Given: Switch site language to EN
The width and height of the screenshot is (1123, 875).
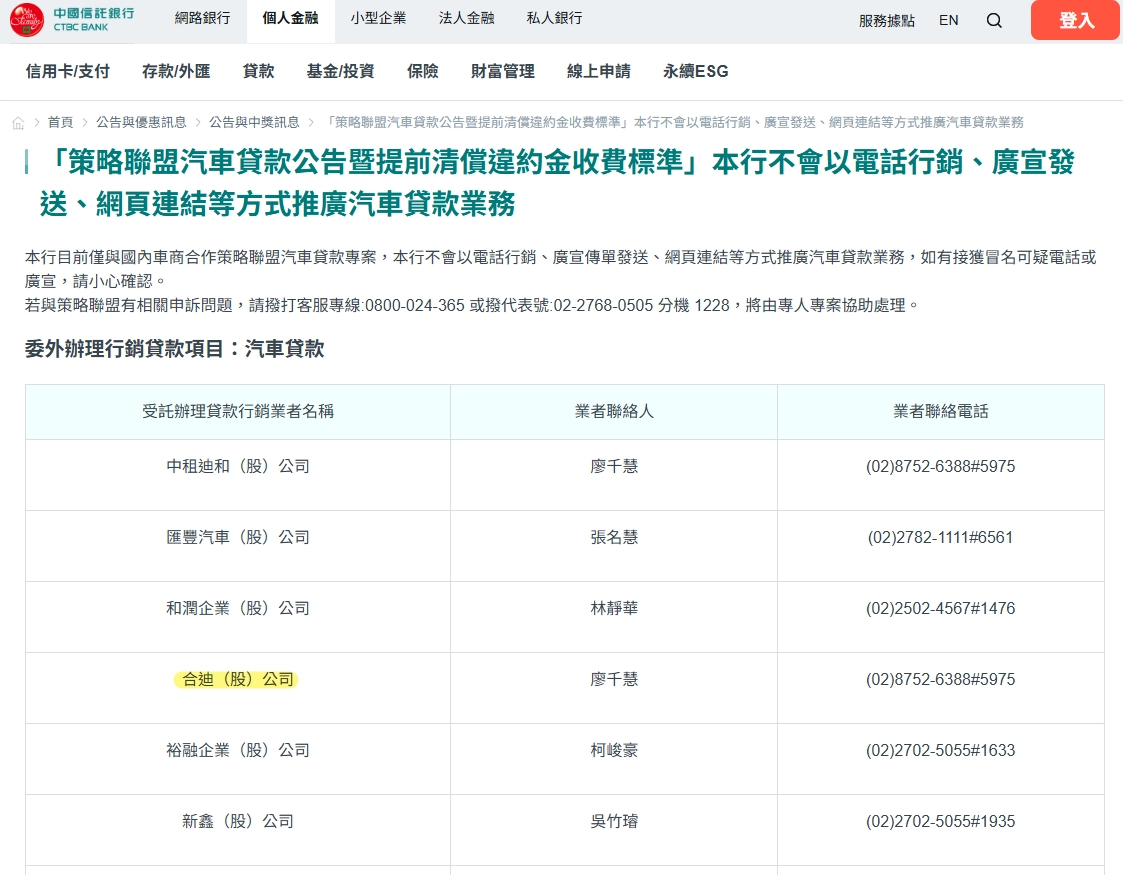Looking at the screenshot, I should click(948, 20).
